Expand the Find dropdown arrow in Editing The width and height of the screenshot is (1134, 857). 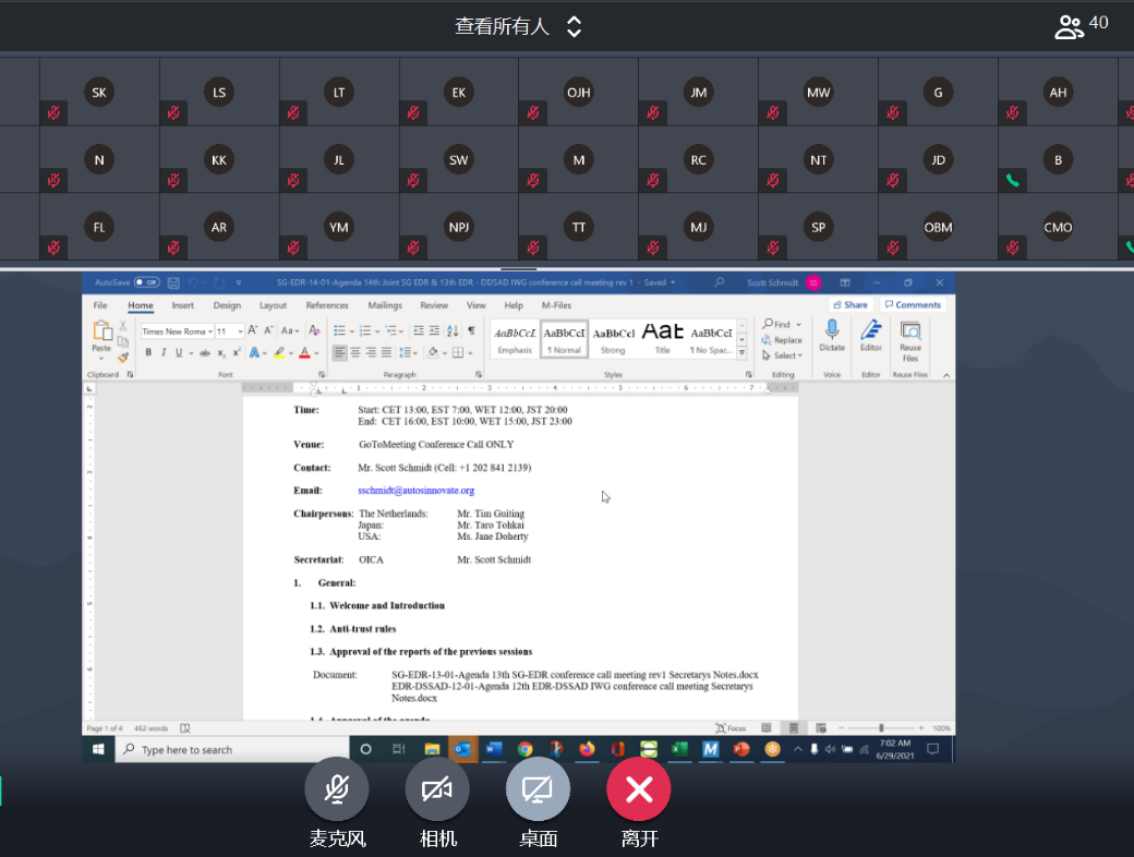[799, 325]
